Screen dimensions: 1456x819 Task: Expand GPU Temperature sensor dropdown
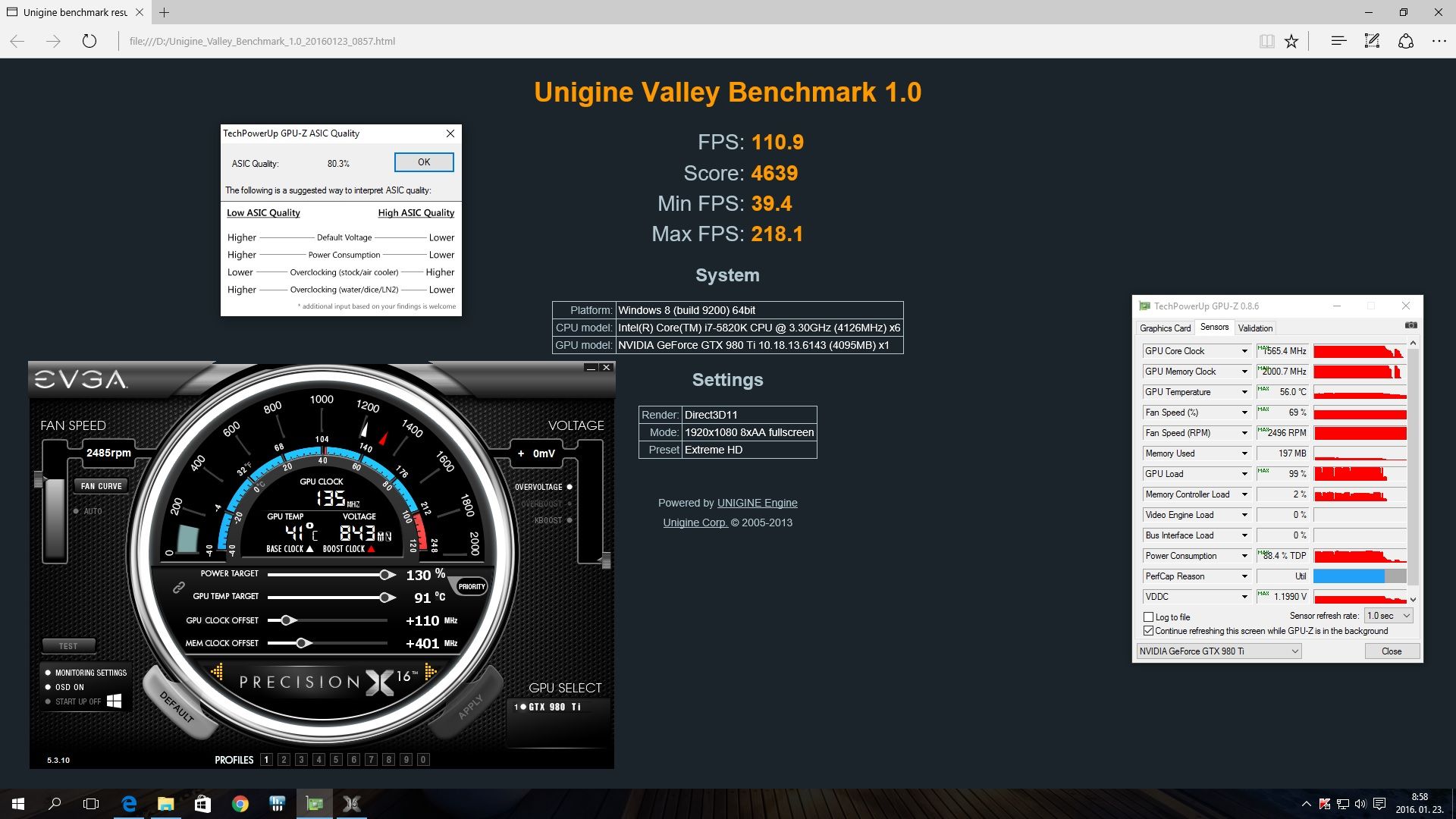[x=1244, y=392]
